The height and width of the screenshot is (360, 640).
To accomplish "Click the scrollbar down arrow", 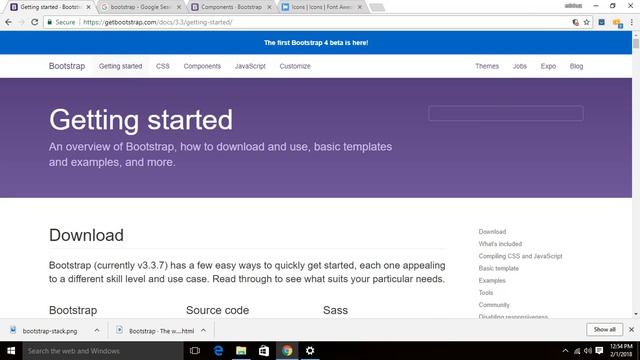I will (x=636, y=314).
